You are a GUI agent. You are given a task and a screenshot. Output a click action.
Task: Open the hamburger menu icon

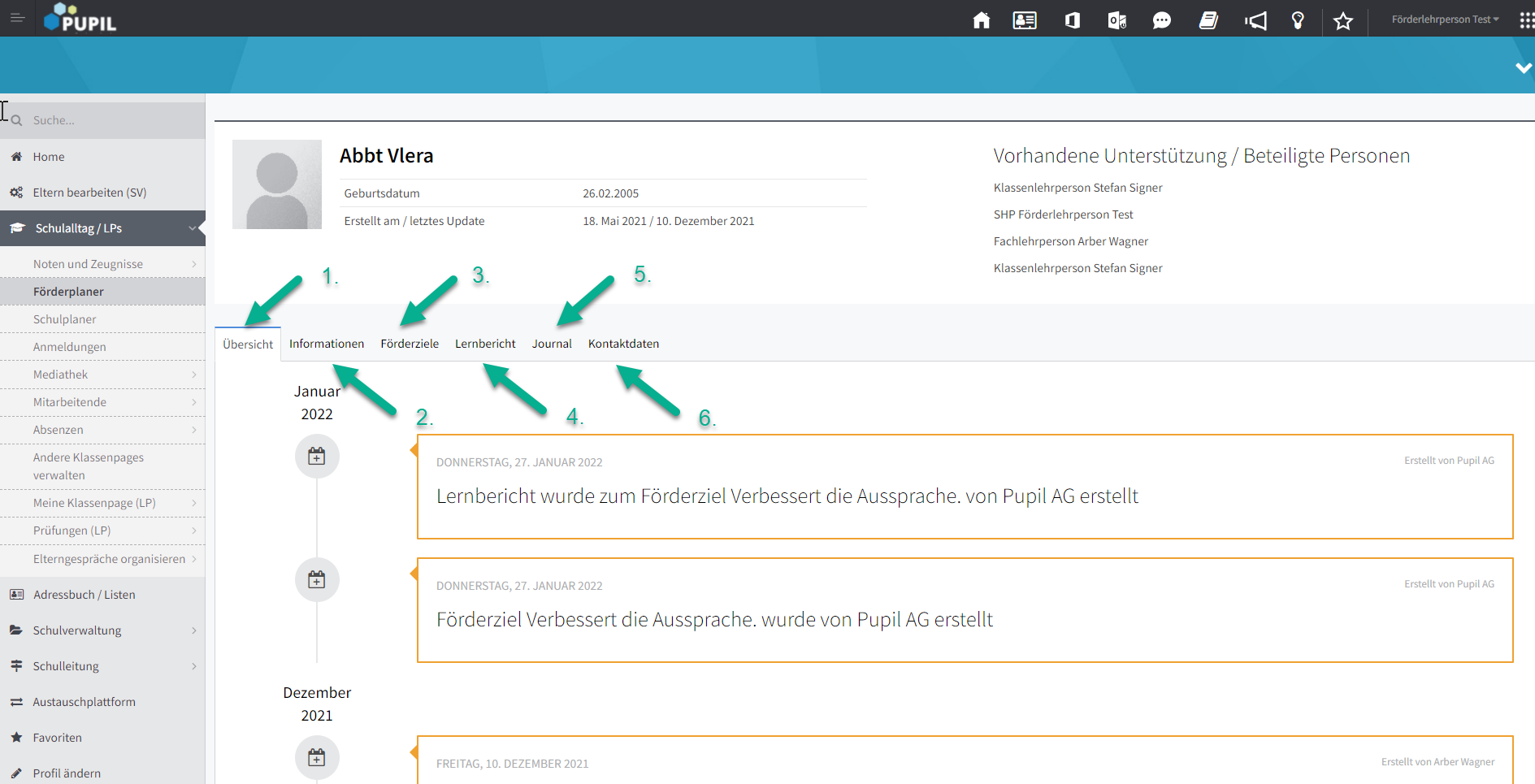17,18
